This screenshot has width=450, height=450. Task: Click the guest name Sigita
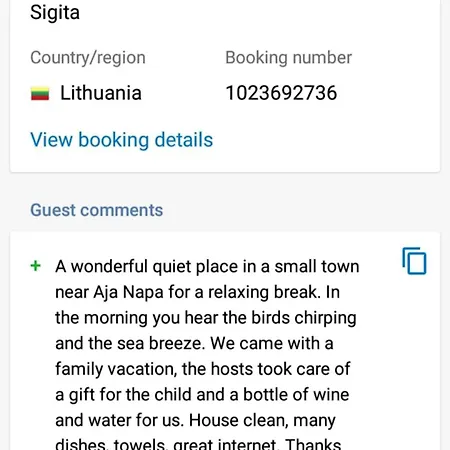click(55, 13)
